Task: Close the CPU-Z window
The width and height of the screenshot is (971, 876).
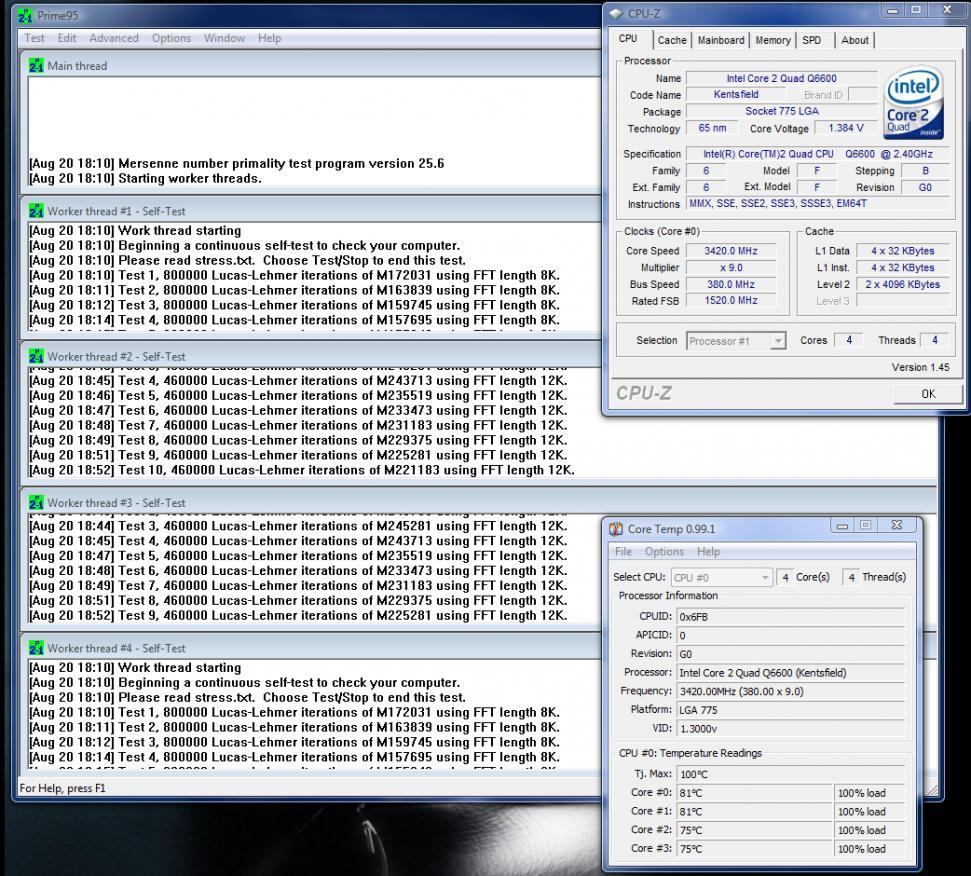Action: pyautogui.click(x=947, y=10)
